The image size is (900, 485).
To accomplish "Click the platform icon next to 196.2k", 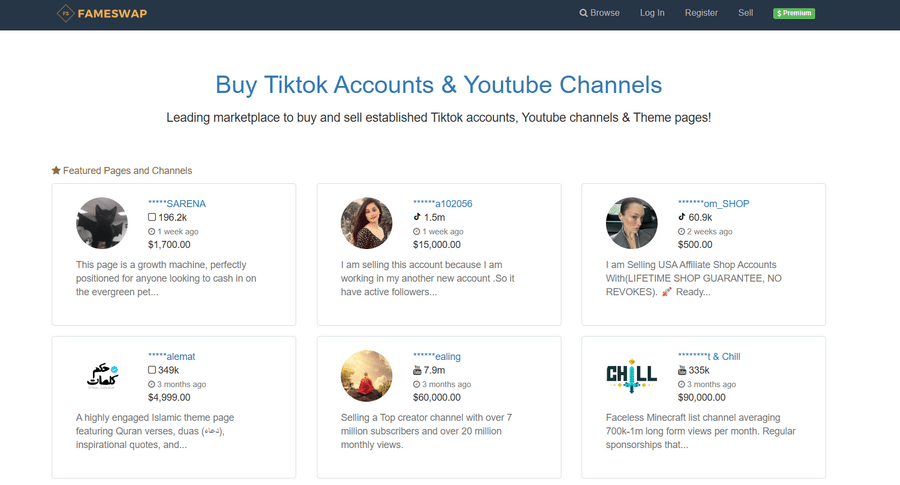I will 152,217.
